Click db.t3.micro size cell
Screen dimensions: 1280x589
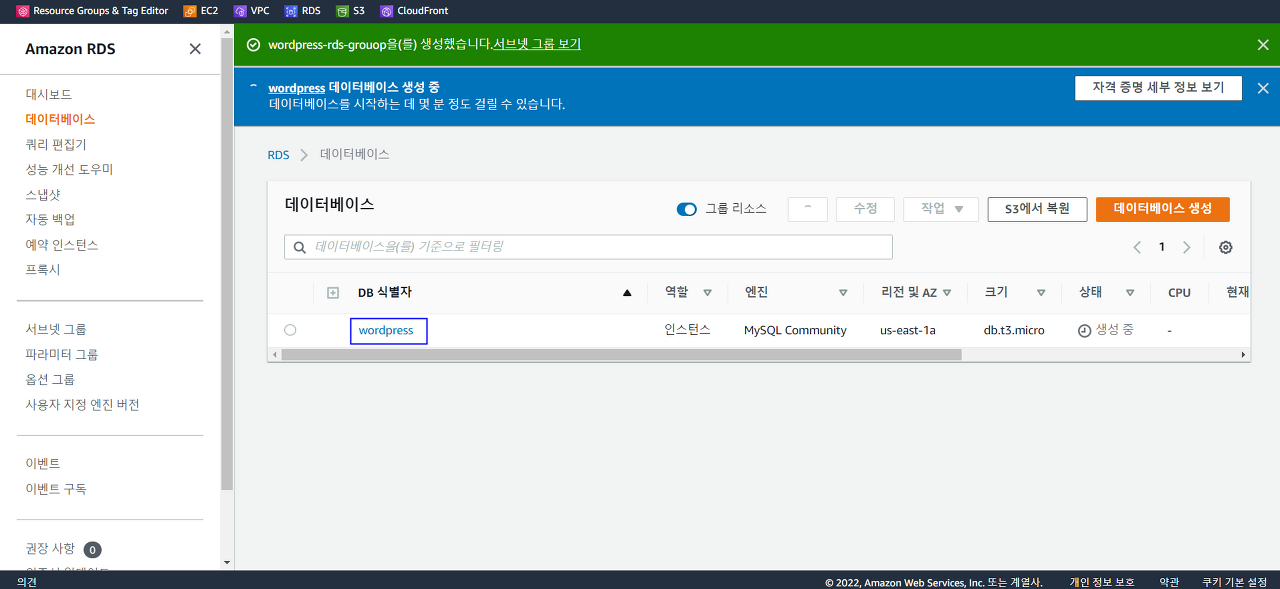click(x=1014, y=330)
